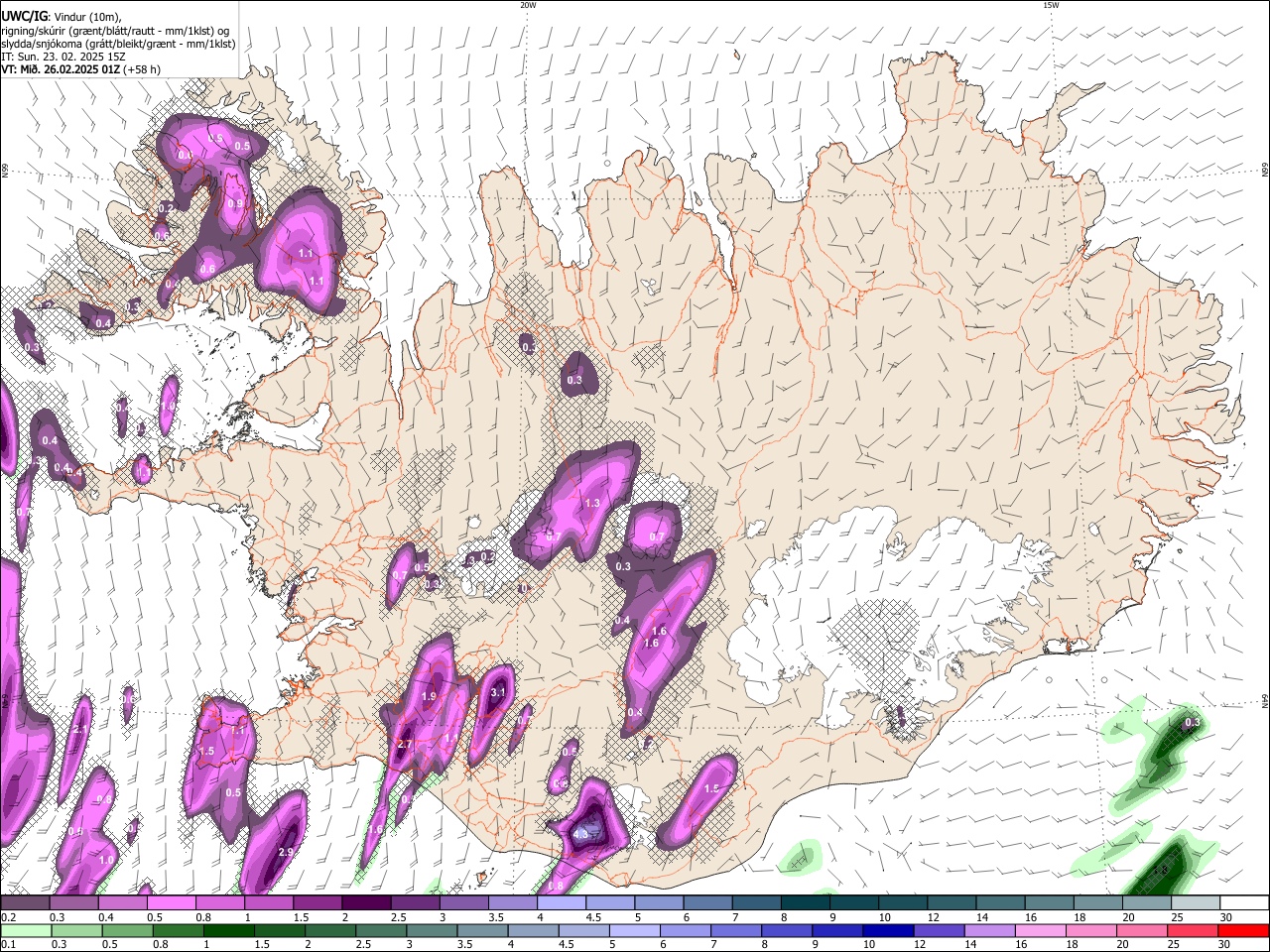Image resolution: width=1270 pixels, height=952 pixels.
Task: Click the 25 label under the upper scale
Action: (x=1177, y=917)
